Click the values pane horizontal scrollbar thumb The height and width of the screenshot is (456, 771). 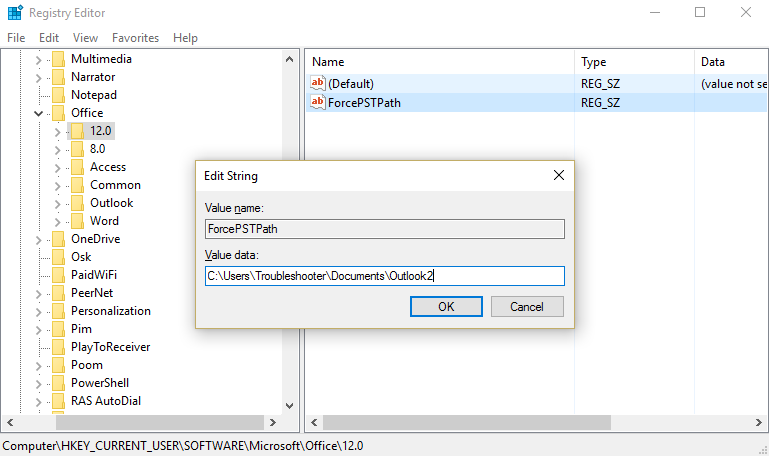click(467, 423)
